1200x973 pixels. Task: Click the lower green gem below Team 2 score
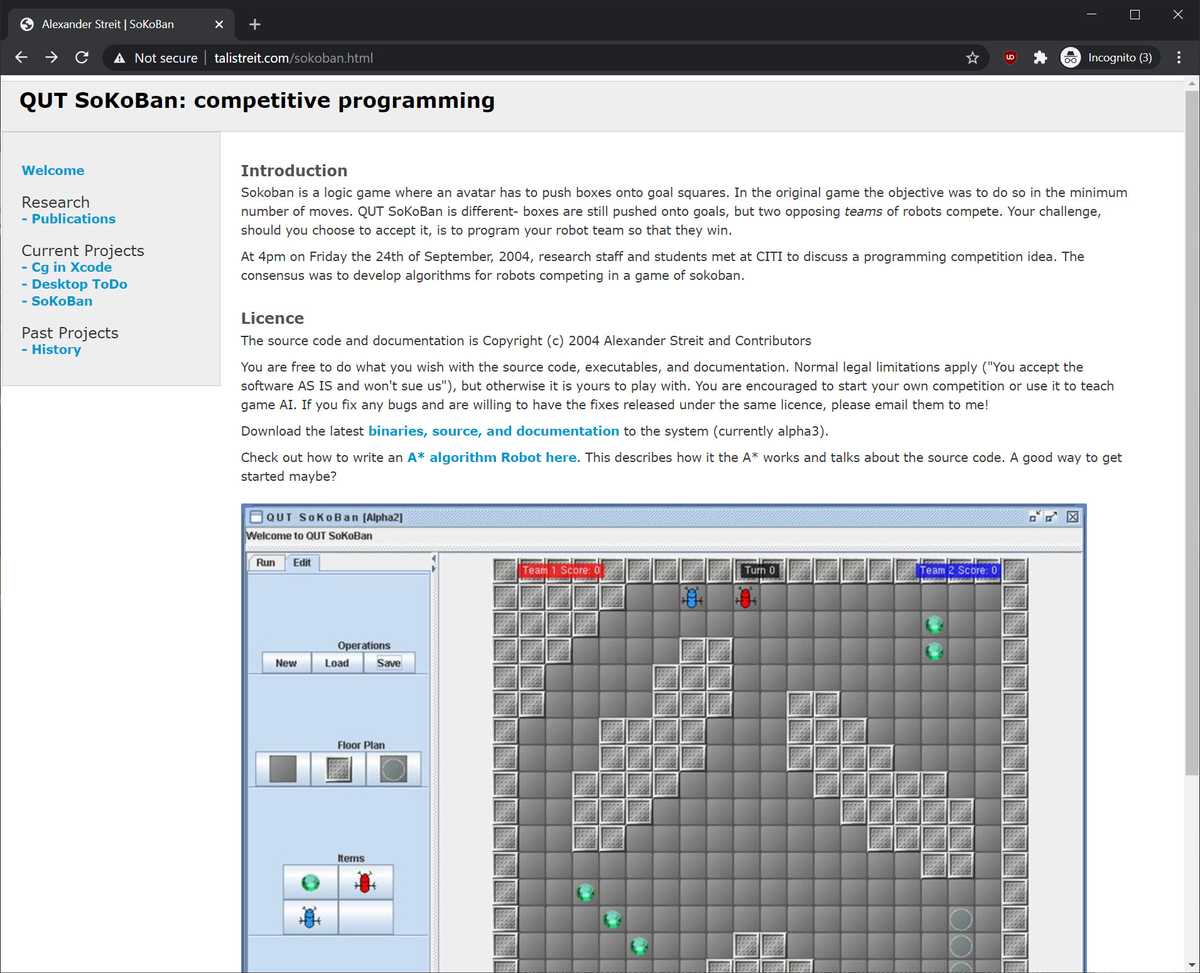(x=934, y=652)
